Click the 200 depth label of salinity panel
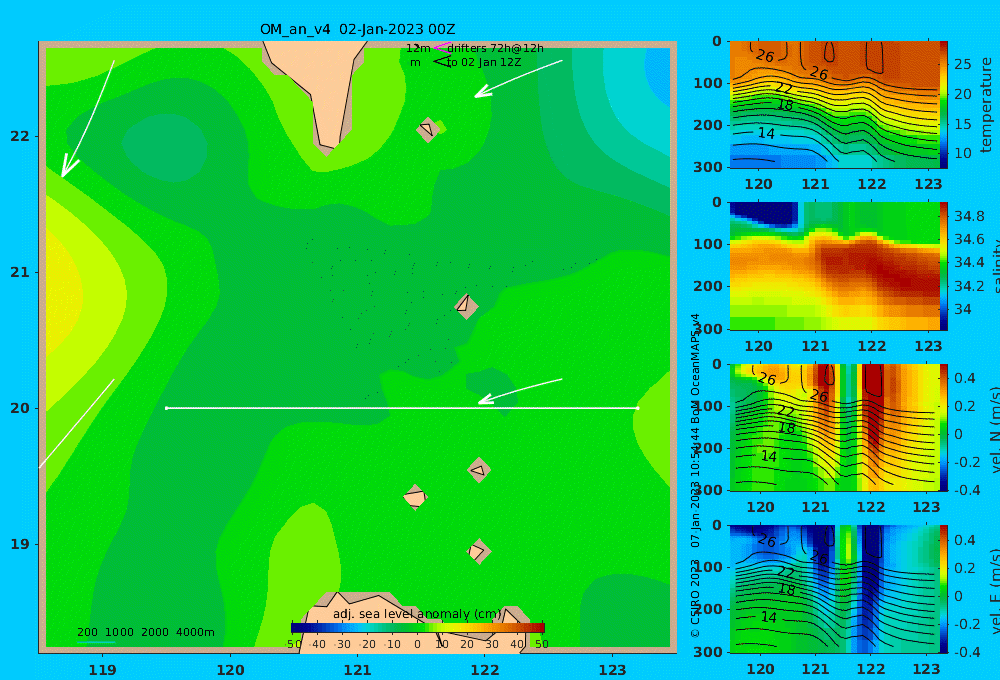The height and width of the screenshot is (680, 1000). pos(708,286)
